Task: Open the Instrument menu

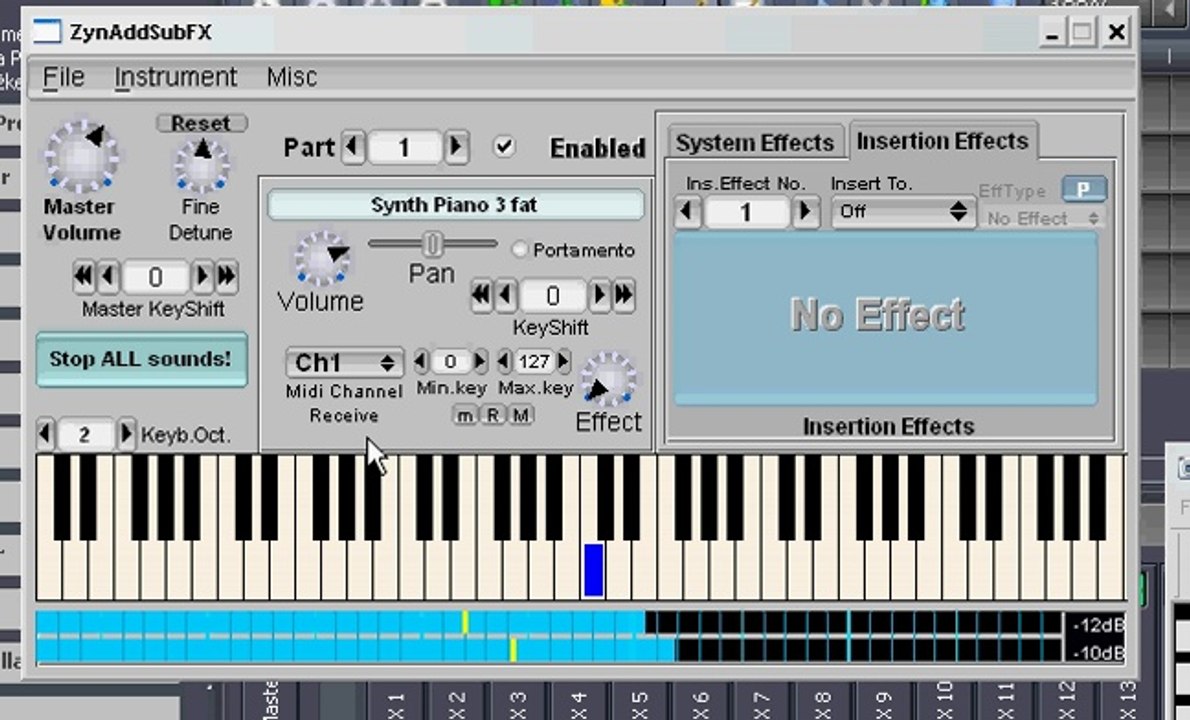Action: click(x=175, y=77)
